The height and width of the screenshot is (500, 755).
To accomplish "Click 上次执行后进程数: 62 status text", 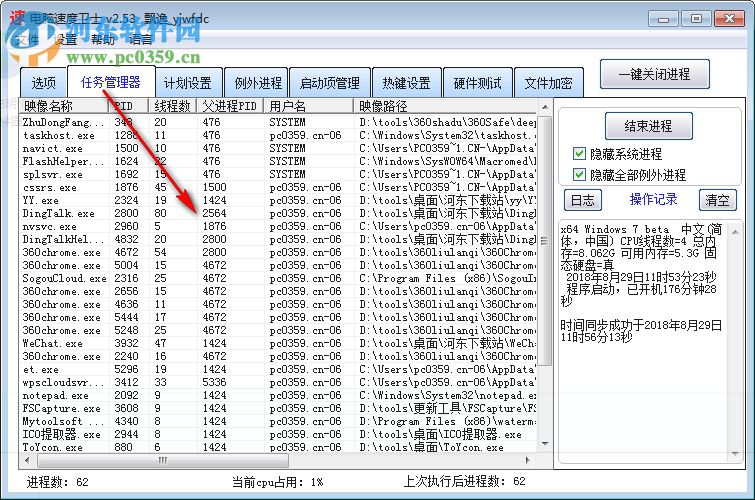I will pyautogui.click(x=465, y=481).
